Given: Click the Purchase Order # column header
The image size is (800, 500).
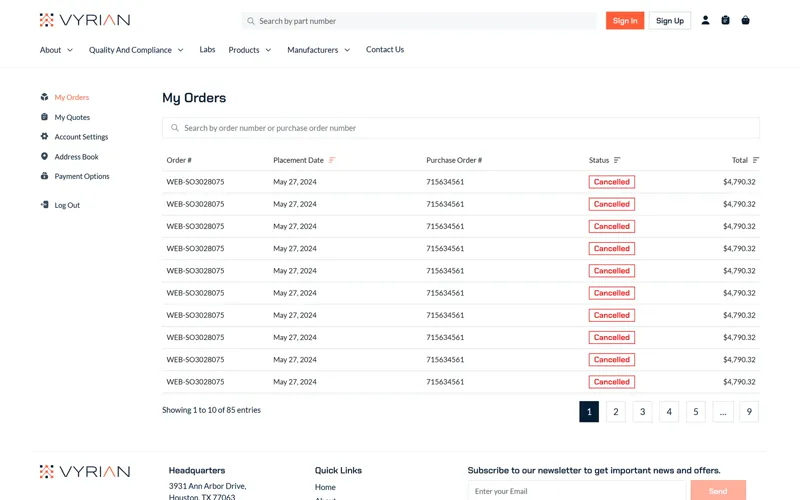Looking at the screenshot, I should [x=454, y=160].
